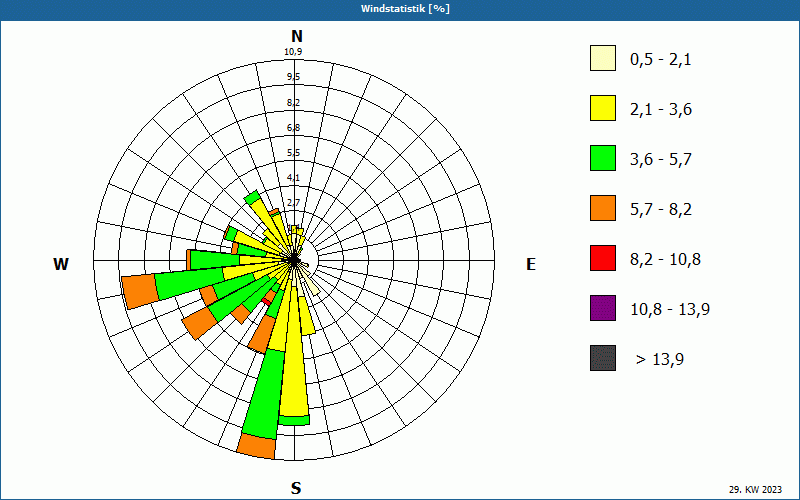The height and width of the screenshot is (500, 800).
Task: Click the '4,1' axis scale value
Action: 293,178
